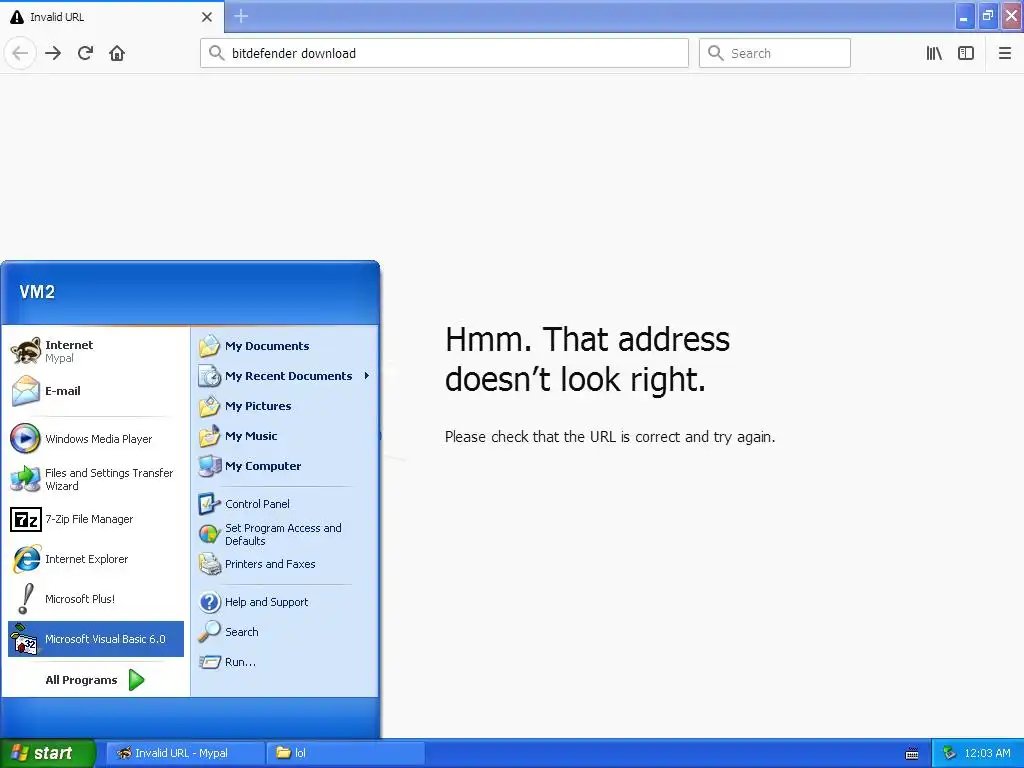The image size is (1024, 768).
Task: Switch to the lol folder taskbar button
Action: point(346,753)
